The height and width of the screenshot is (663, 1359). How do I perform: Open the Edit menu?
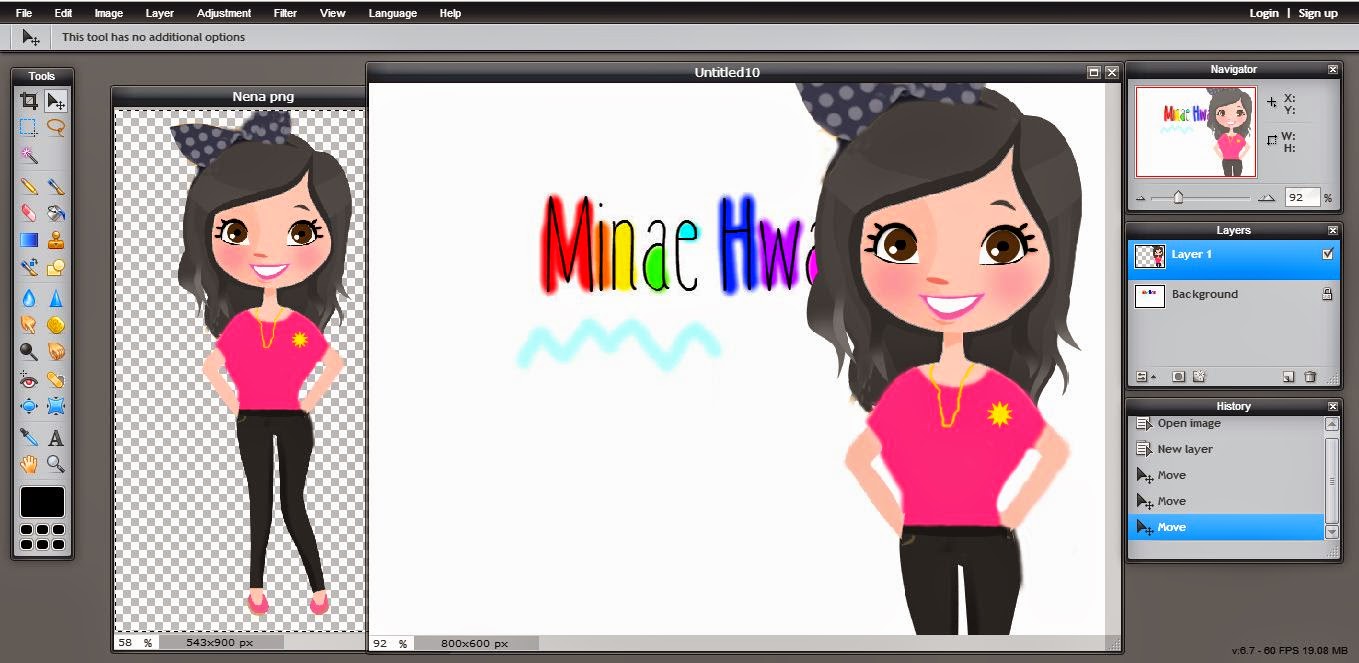point(64,13)
